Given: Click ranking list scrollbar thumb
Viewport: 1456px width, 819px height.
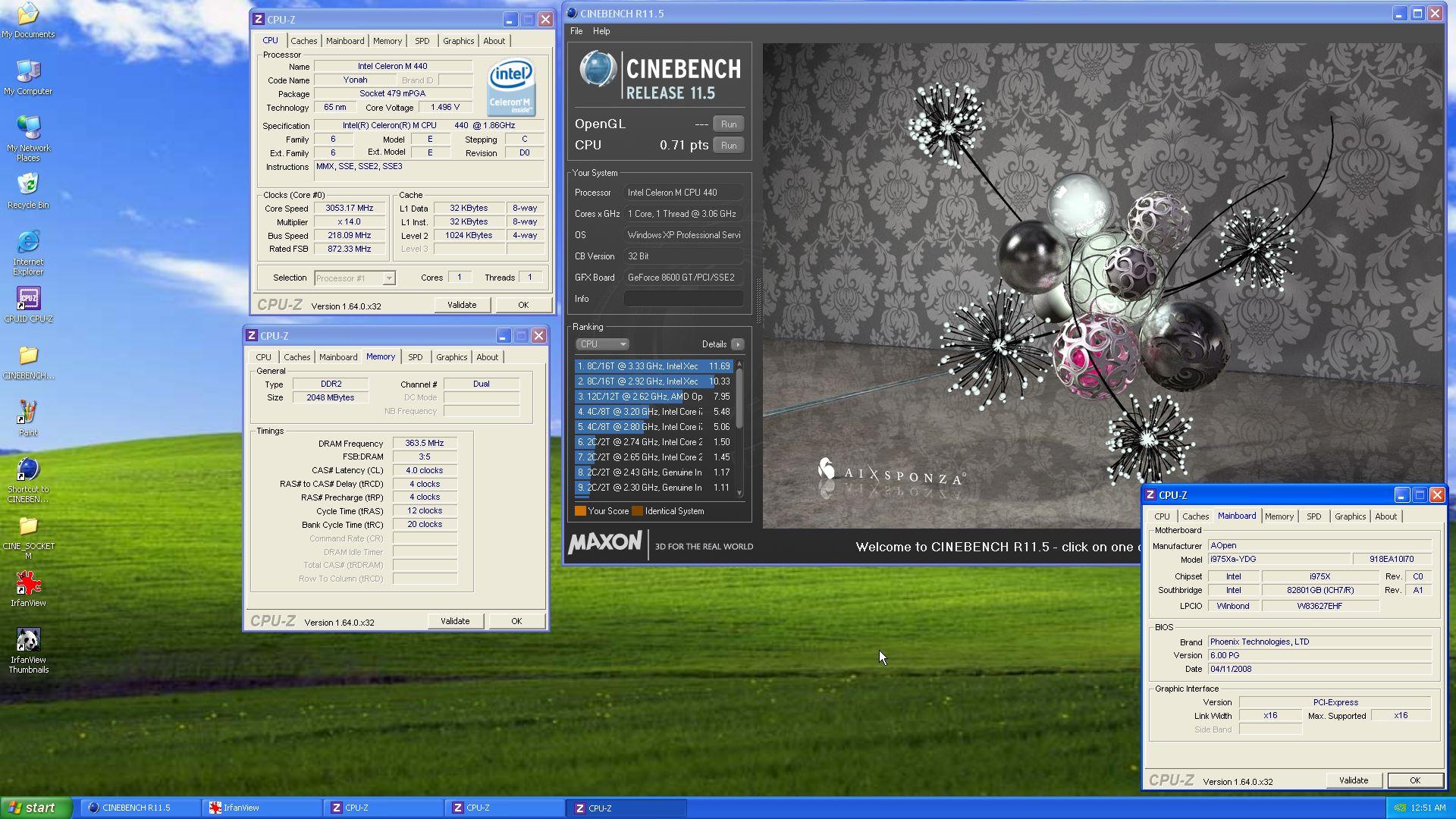Looking at the screenshot, I should click(x=739, y=398).
